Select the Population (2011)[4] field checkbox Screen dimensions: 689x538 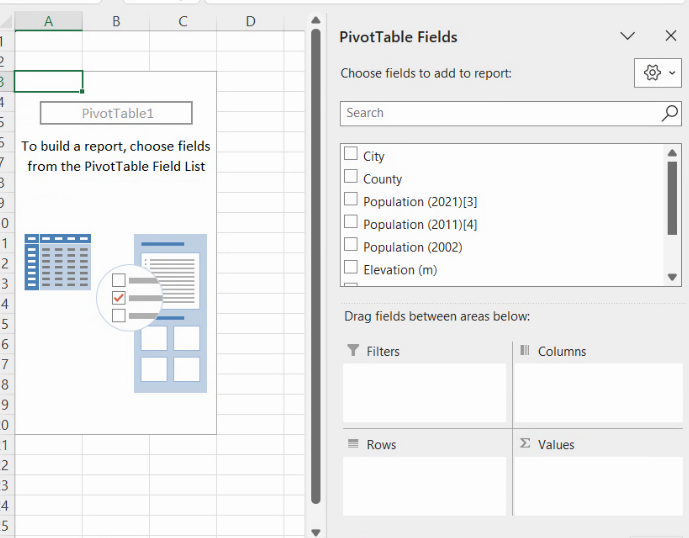[351, 223]
